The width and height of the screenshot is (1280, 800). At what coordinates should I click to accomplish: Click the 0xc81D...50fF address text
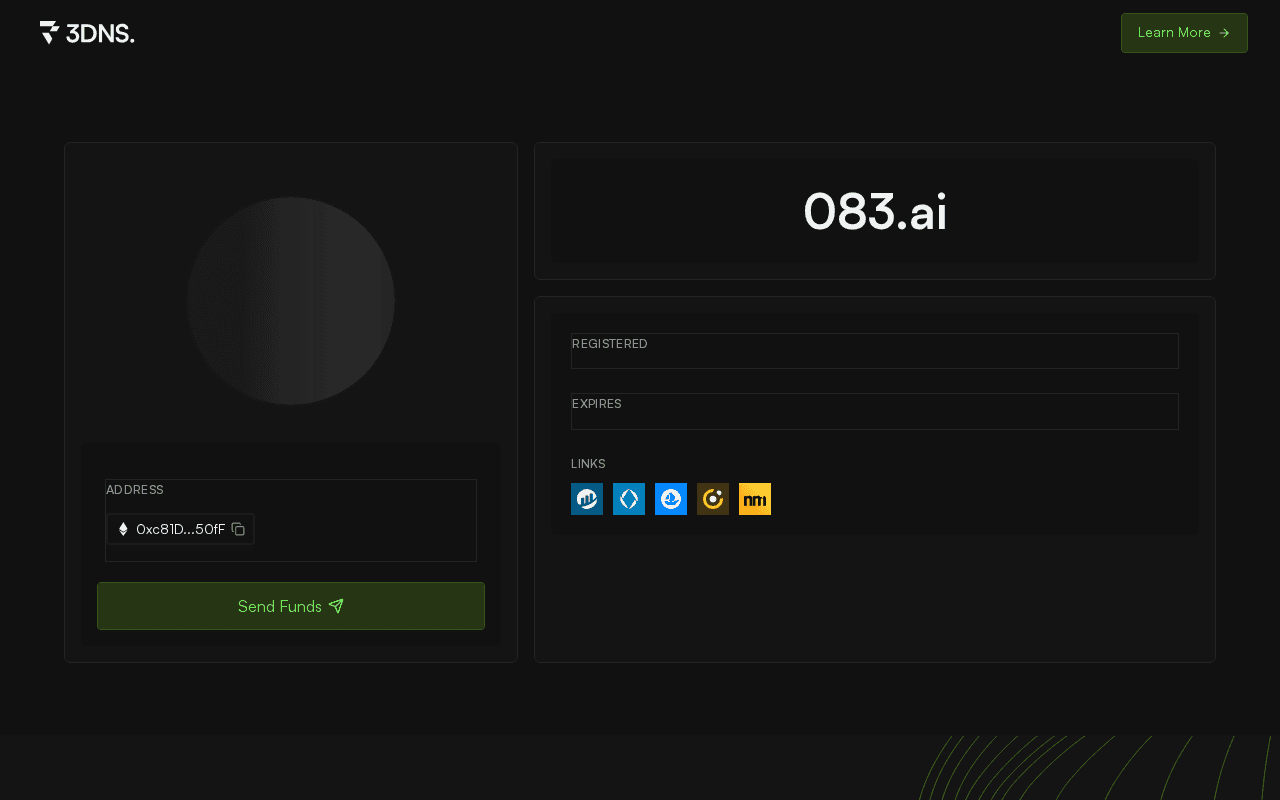(180, 529)
